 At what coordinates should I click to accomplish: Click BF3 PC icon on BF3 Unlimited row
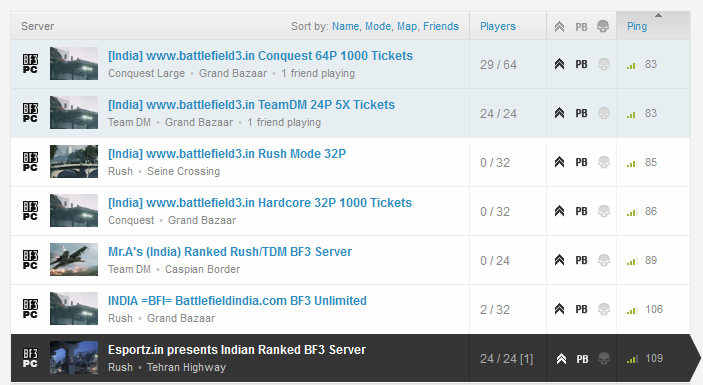pos(30,308)
